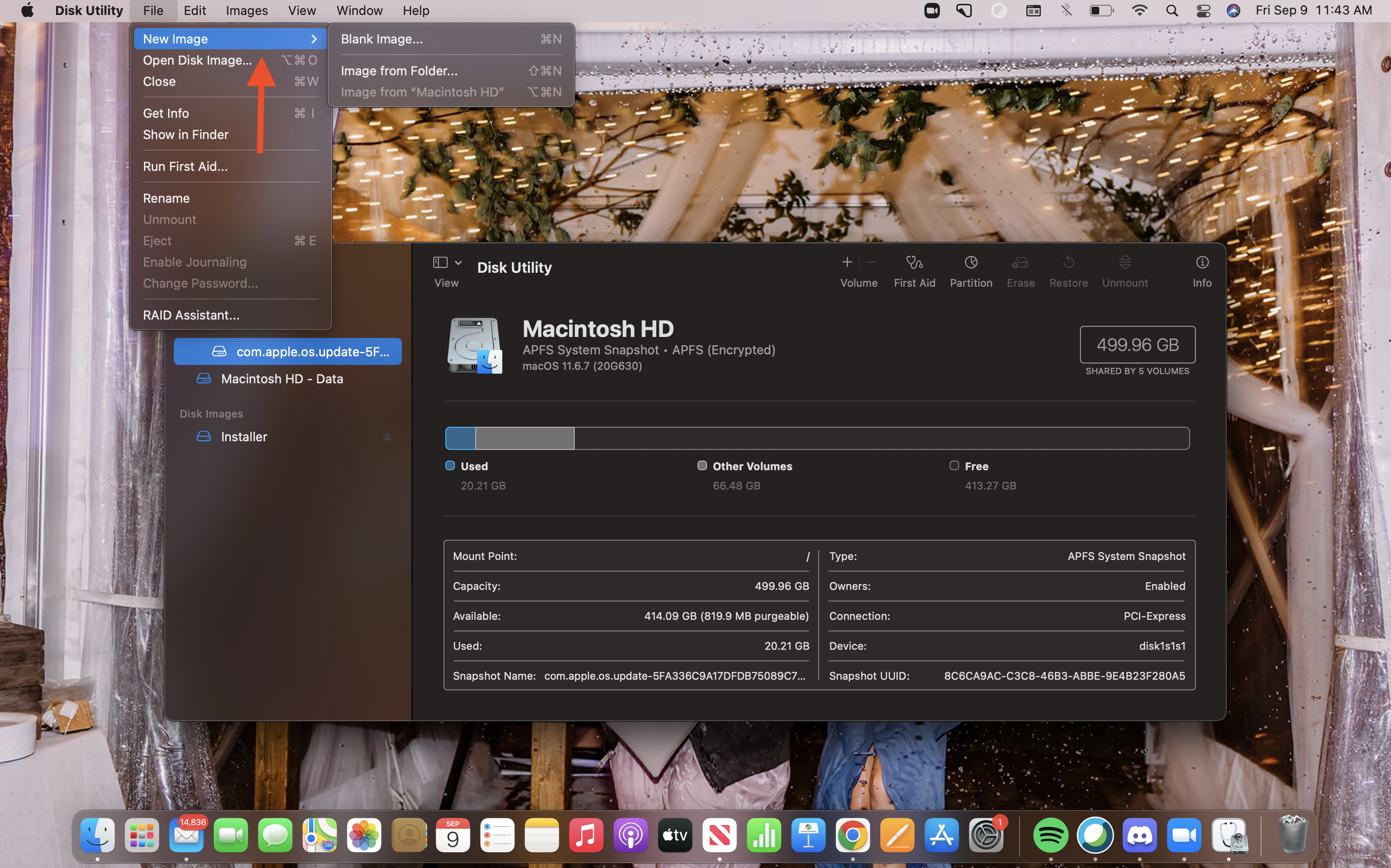Image resolution: width=1391 pixels, height=868 pixels.
Task: Click the date and time in menu bar
Action: 1313,10
